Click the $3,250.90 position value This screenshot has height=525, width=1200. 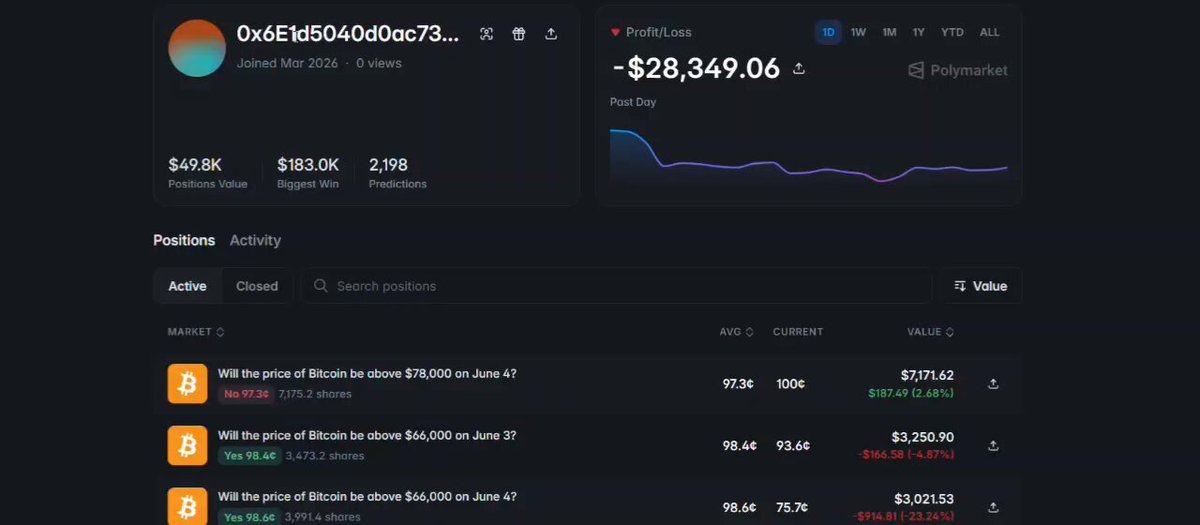click(x=922, y=438)
